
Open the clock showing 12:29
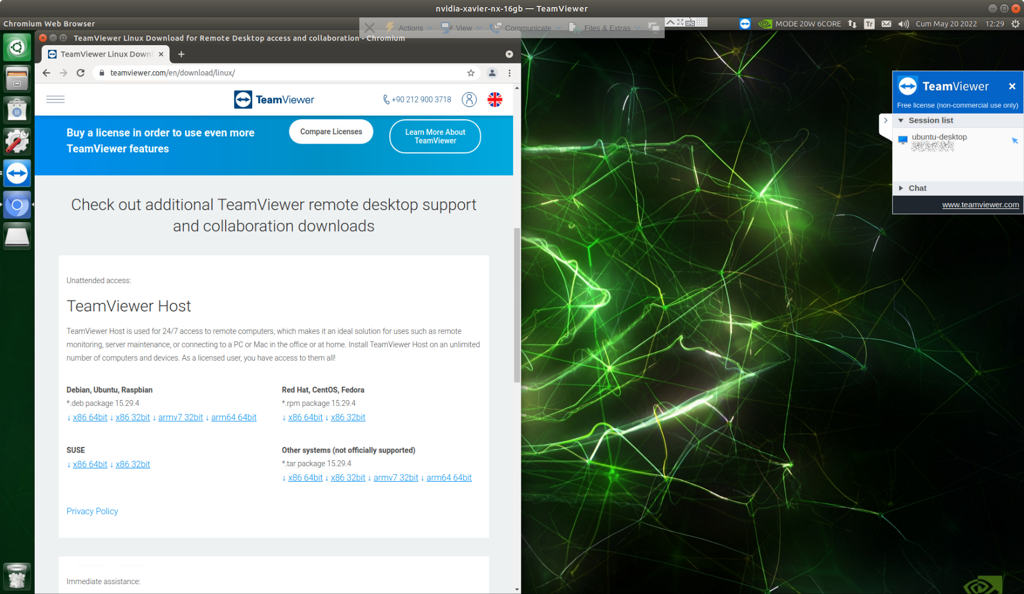(995, 23)
